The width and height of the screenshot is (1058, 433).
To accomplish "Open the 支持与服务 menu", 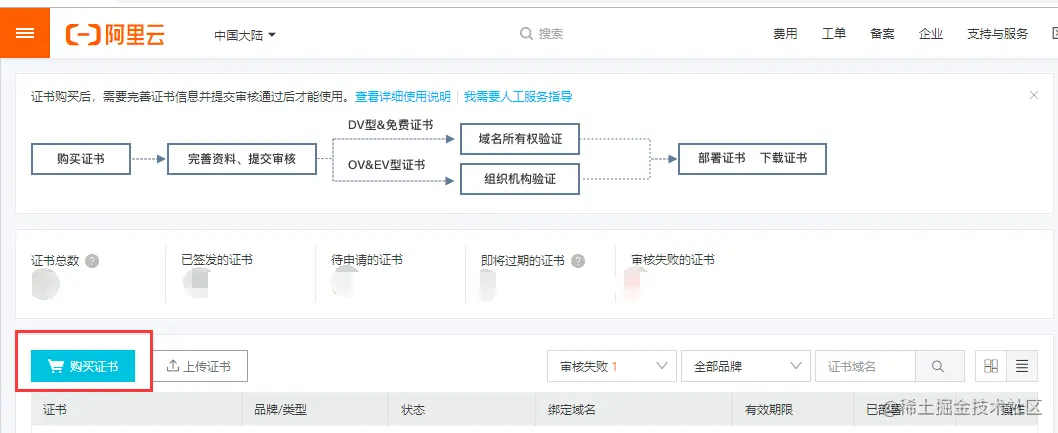I will [998, 34].
